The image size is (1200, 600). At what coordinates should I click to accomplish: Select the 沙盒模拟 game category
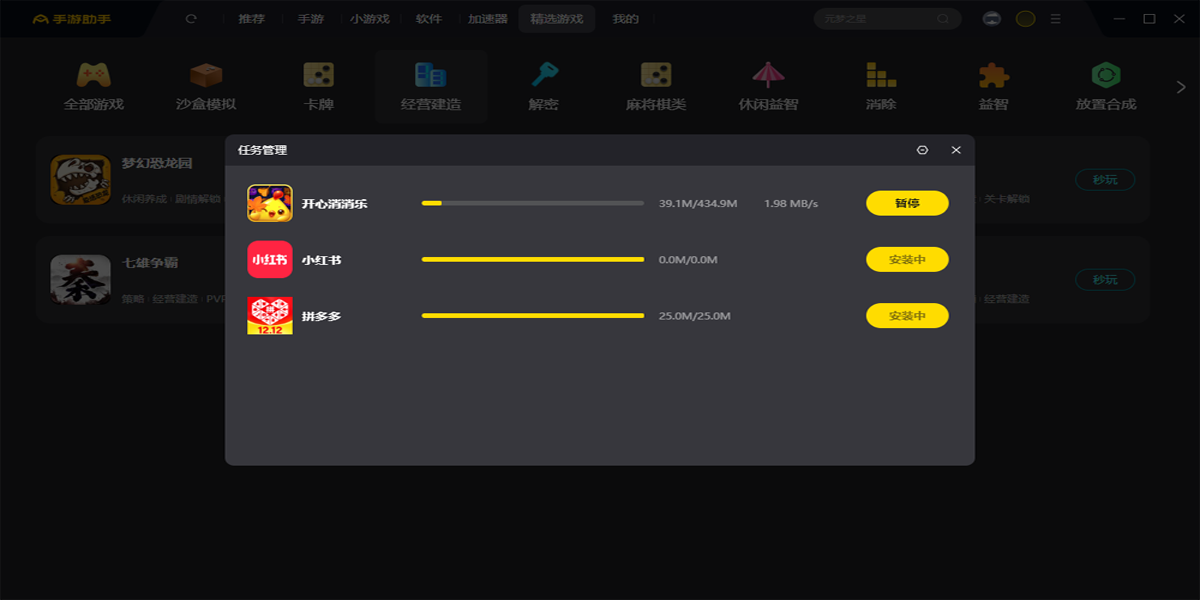(206, 87)
